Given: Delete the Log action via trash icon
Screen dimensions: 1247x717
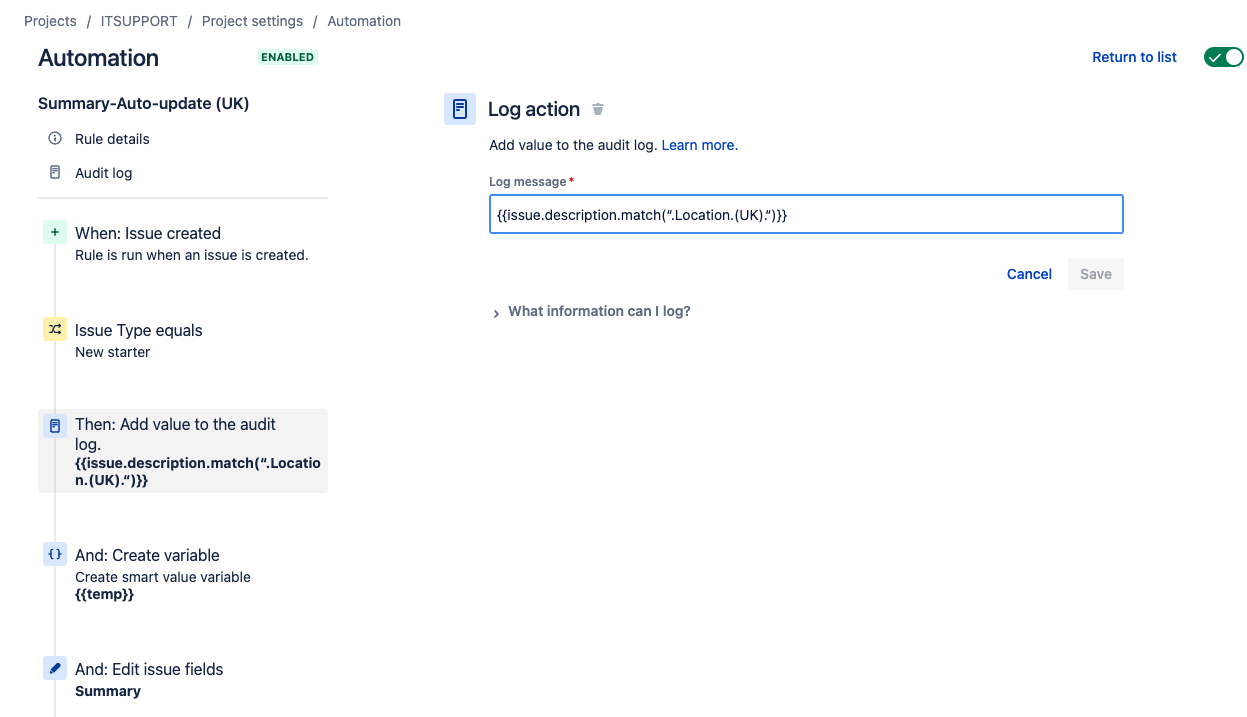Looking at the screenshot, I should pos(598,109).
